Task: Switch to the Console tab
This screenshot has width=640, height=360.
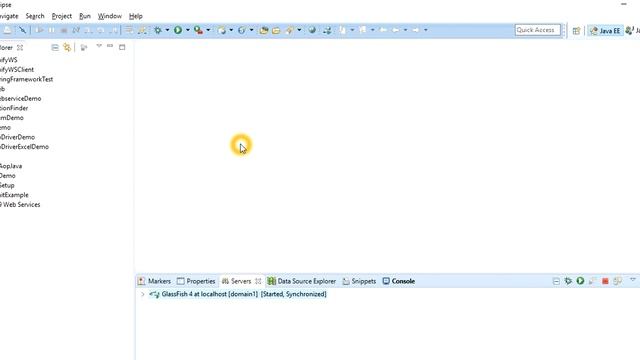Action: [399, 281]
